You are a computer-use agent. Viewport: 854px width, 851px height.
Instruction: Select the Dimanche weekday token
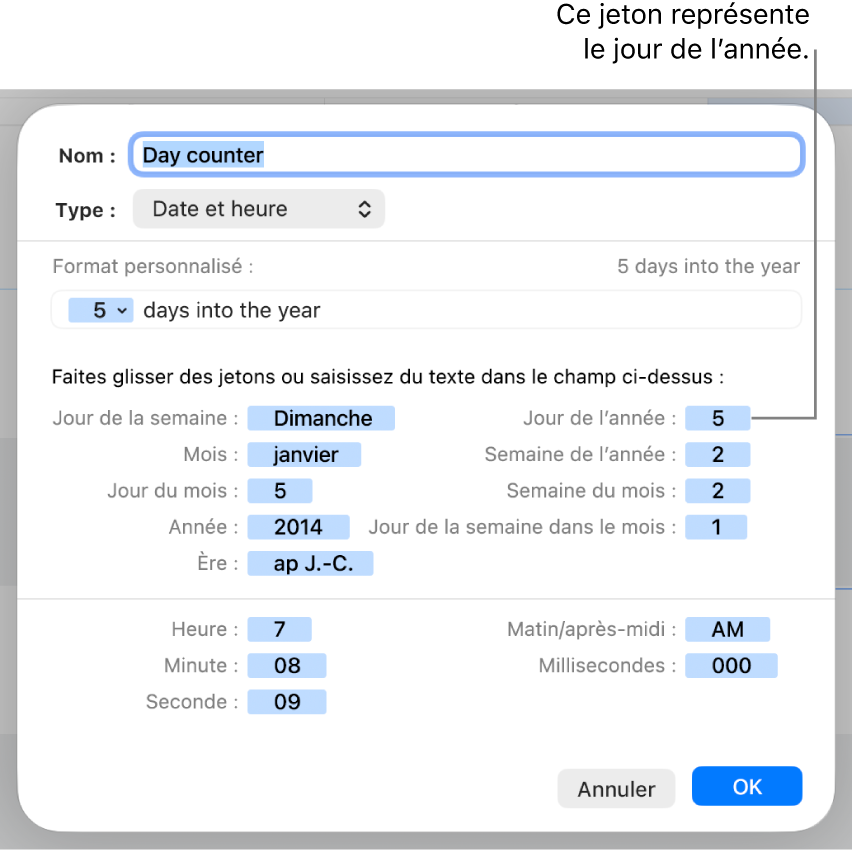click(x=321, y=418)
